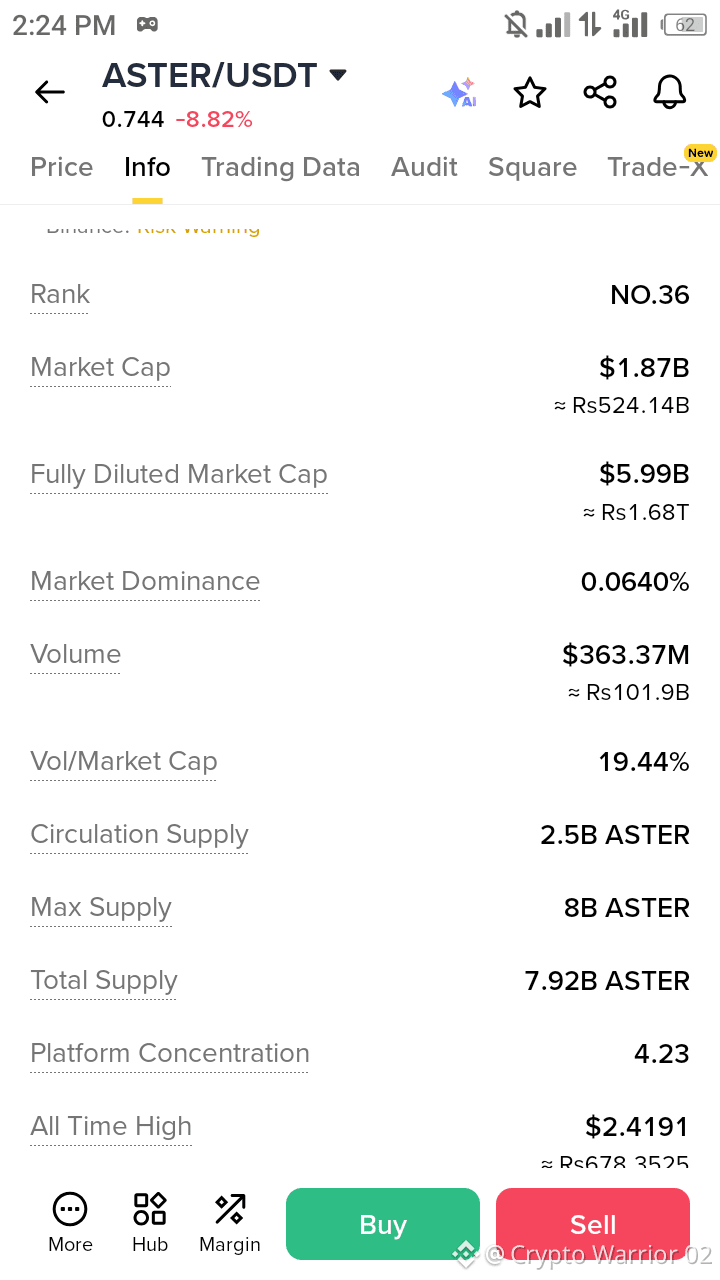The image size is (720, 1280).
Task: Expand the ASTER/USDT pair dropdown arrow
Action: pos(338,75)
